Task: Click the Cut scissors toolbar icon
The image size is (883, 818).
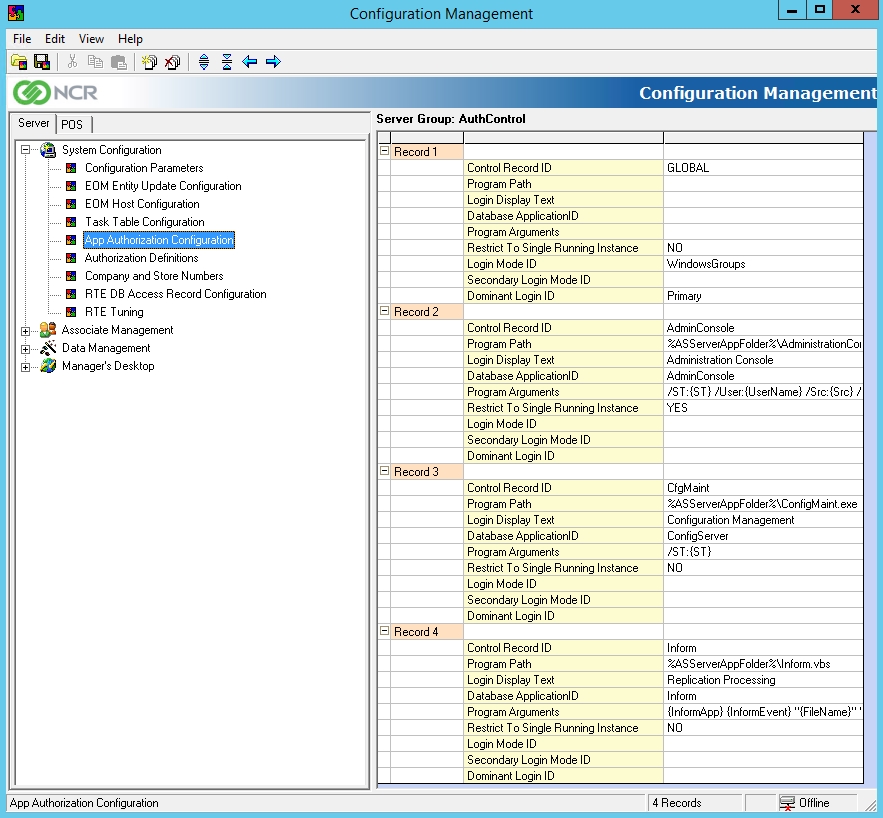Action: [x=72, y=61]
